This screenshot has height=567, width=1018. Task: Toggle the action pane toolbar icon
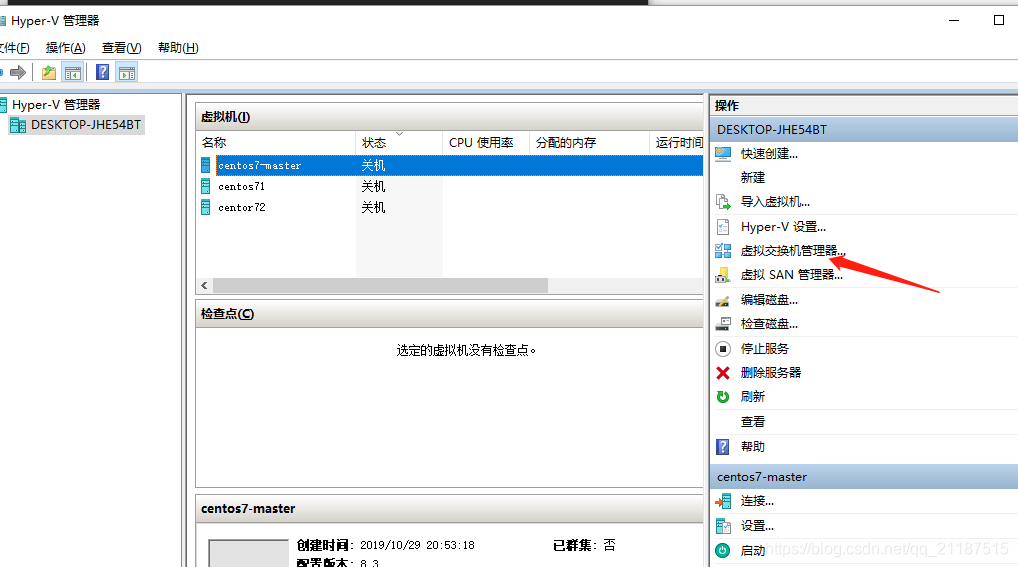pyautogui.click(x=127, y=73)
